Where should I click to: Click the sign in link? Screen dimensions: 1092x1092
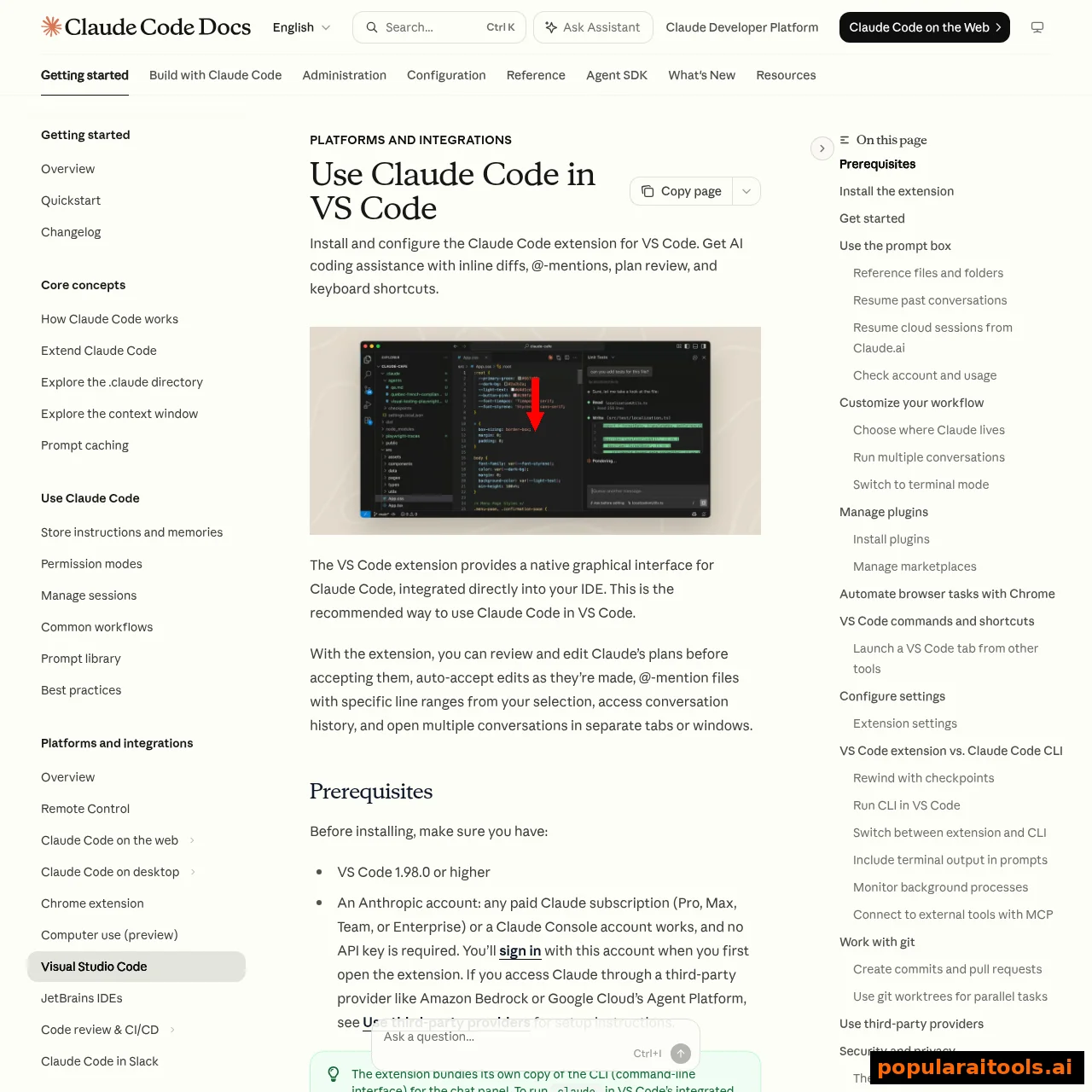coord(520,950)
